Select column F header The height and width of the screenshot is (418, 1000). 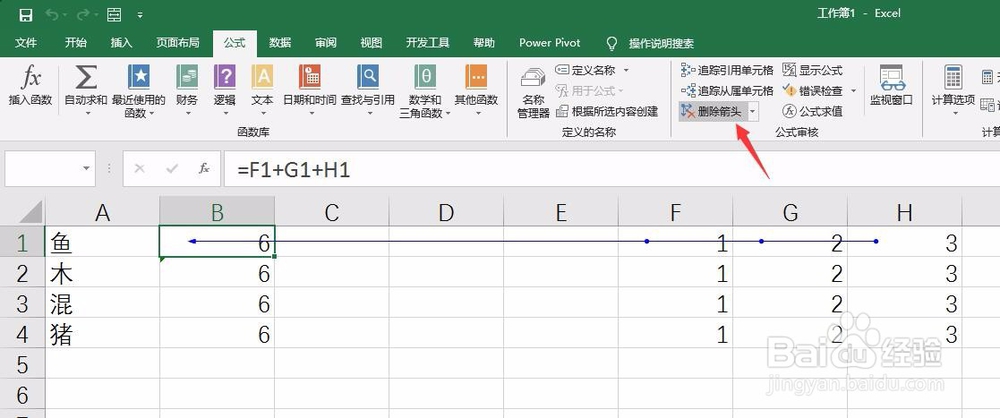tap(675, 212)
